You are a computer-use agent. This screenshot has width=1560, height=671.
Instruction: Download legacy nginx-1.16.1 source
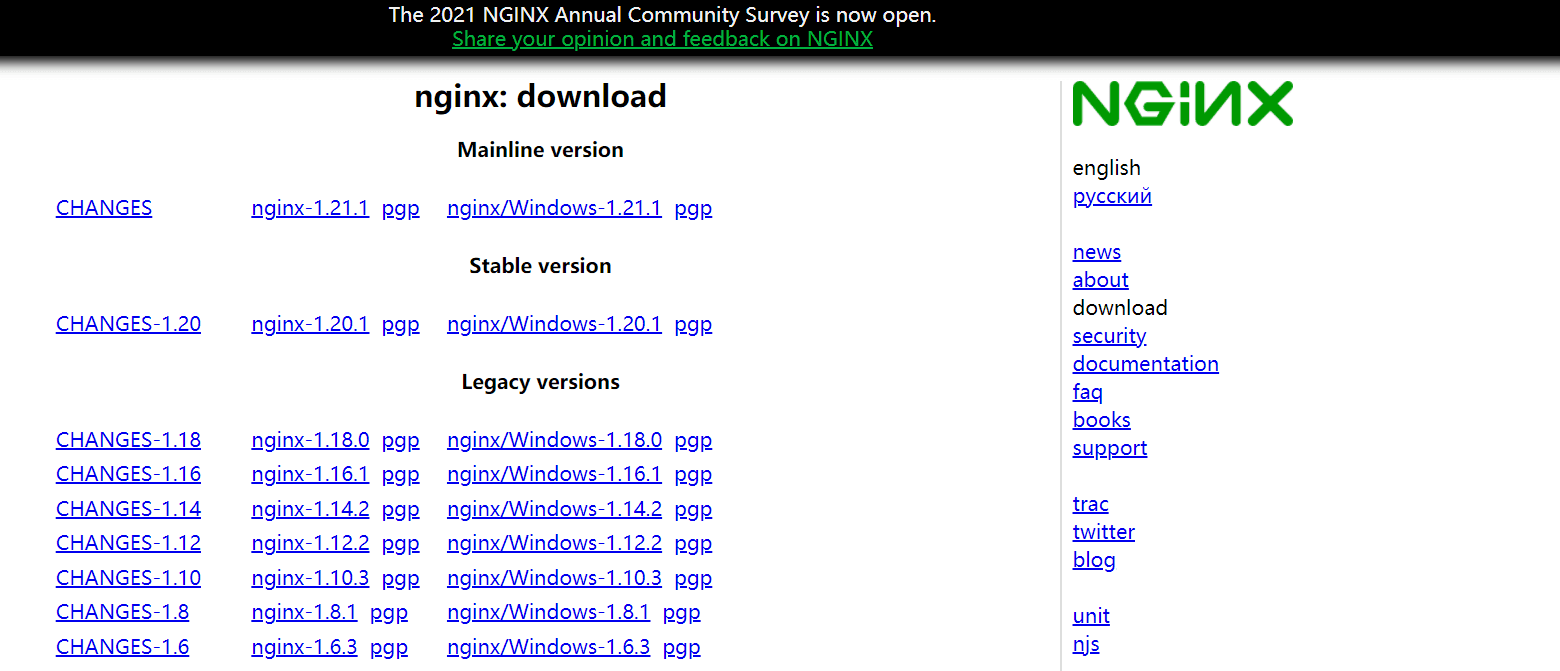tap(310, 474)
